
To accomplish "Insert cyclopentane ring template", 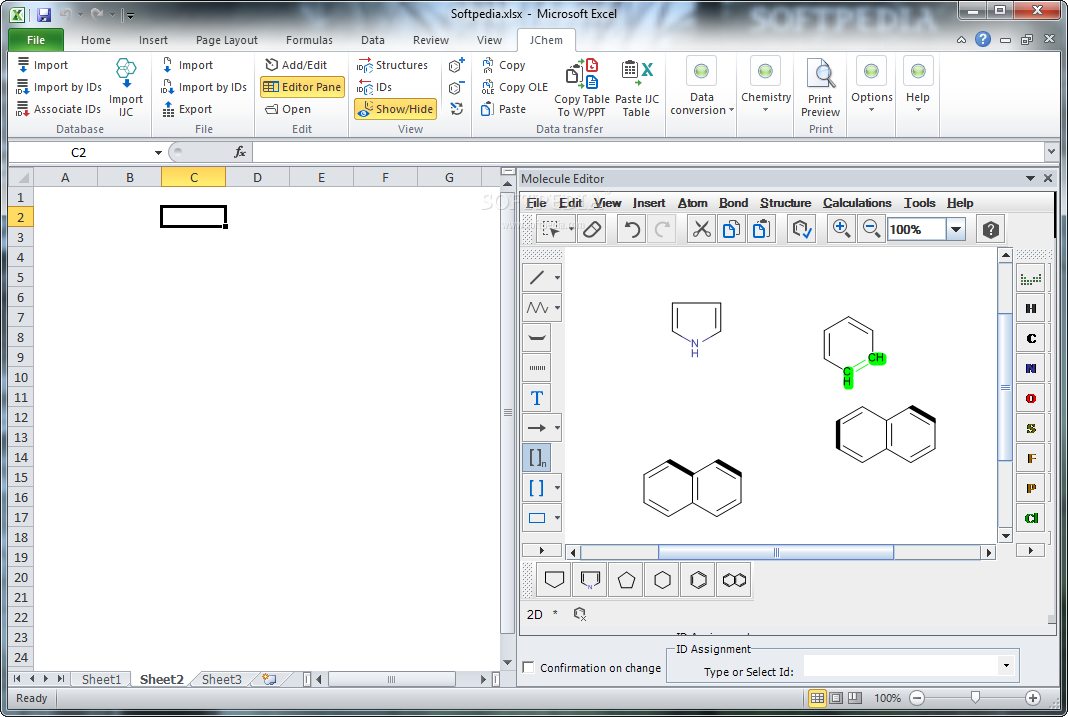I will [626, 580].
